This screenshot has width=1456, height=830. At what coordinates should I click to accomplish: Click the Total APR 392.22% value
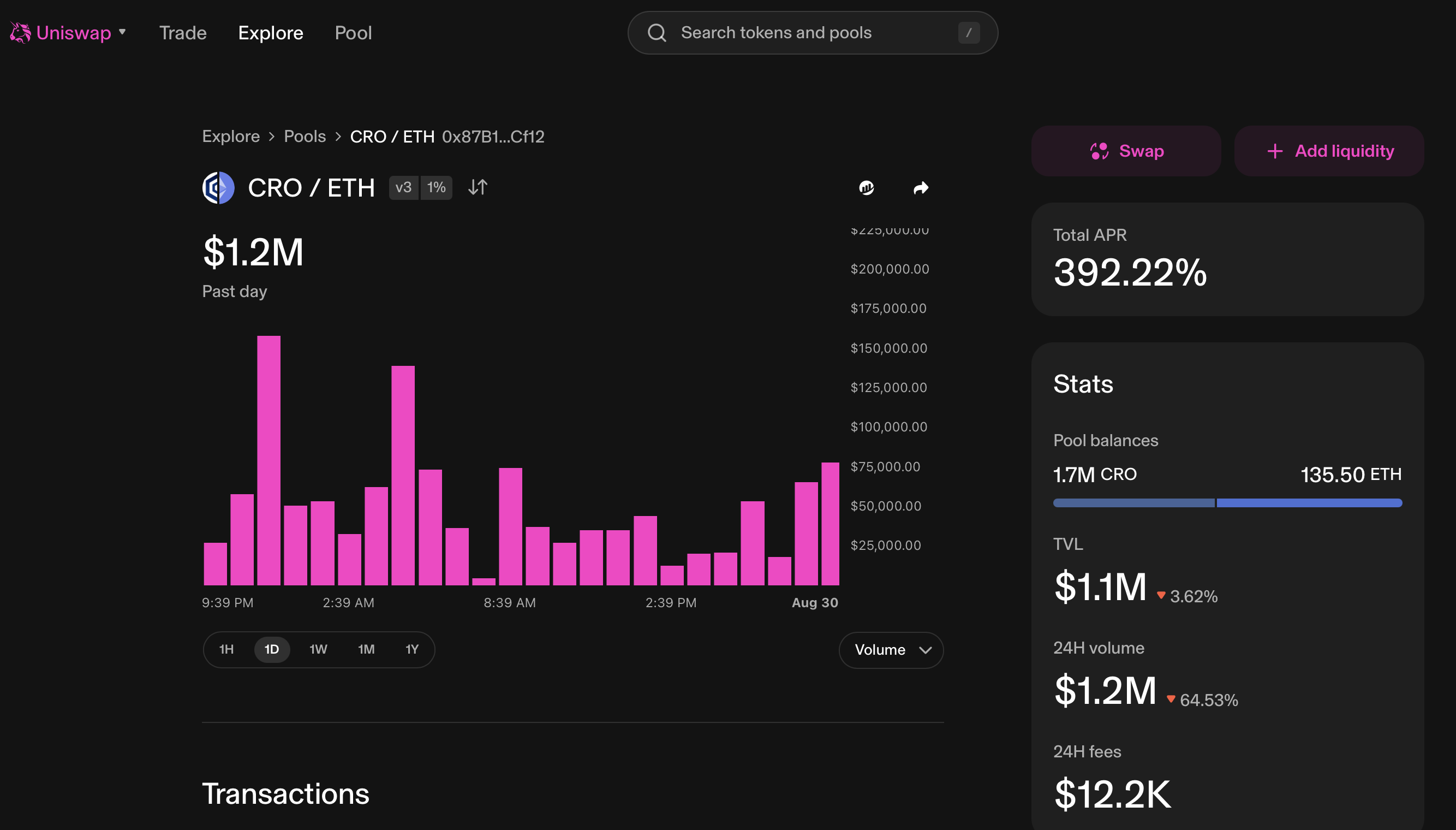pyautogui.click(x=1130, y=272)
